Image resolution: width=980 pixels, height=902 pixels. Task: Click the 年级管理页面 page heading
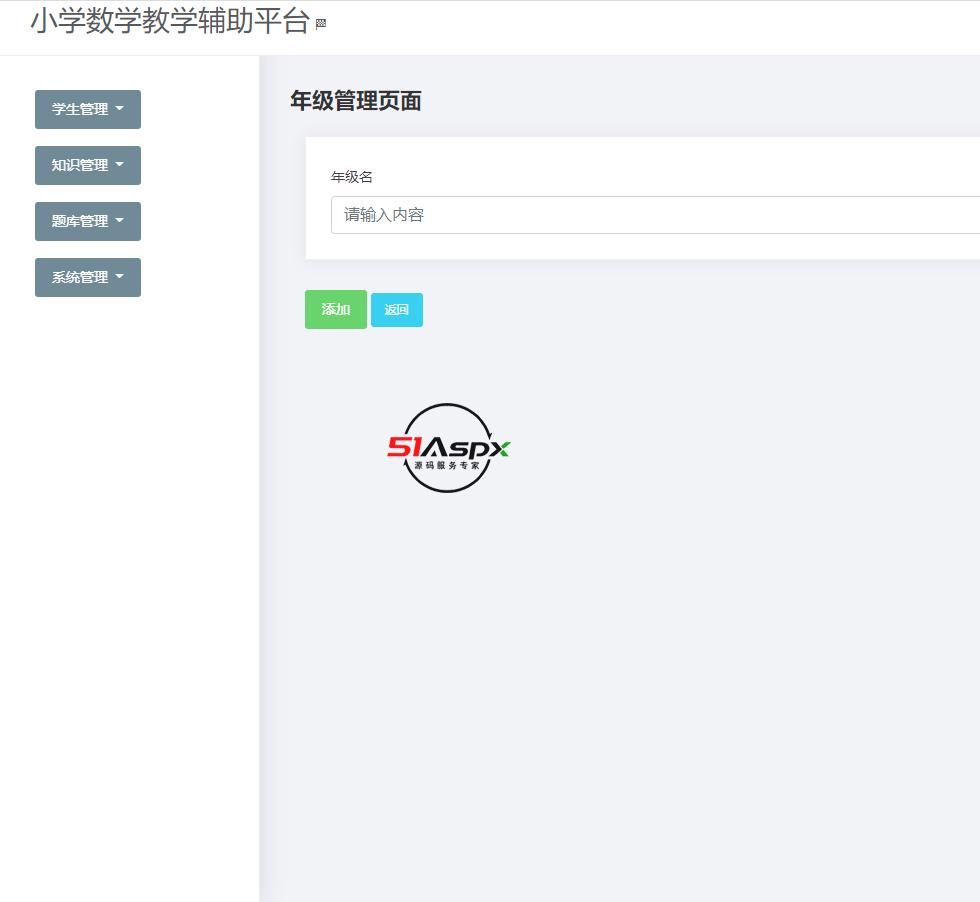(x=354, y=101)
